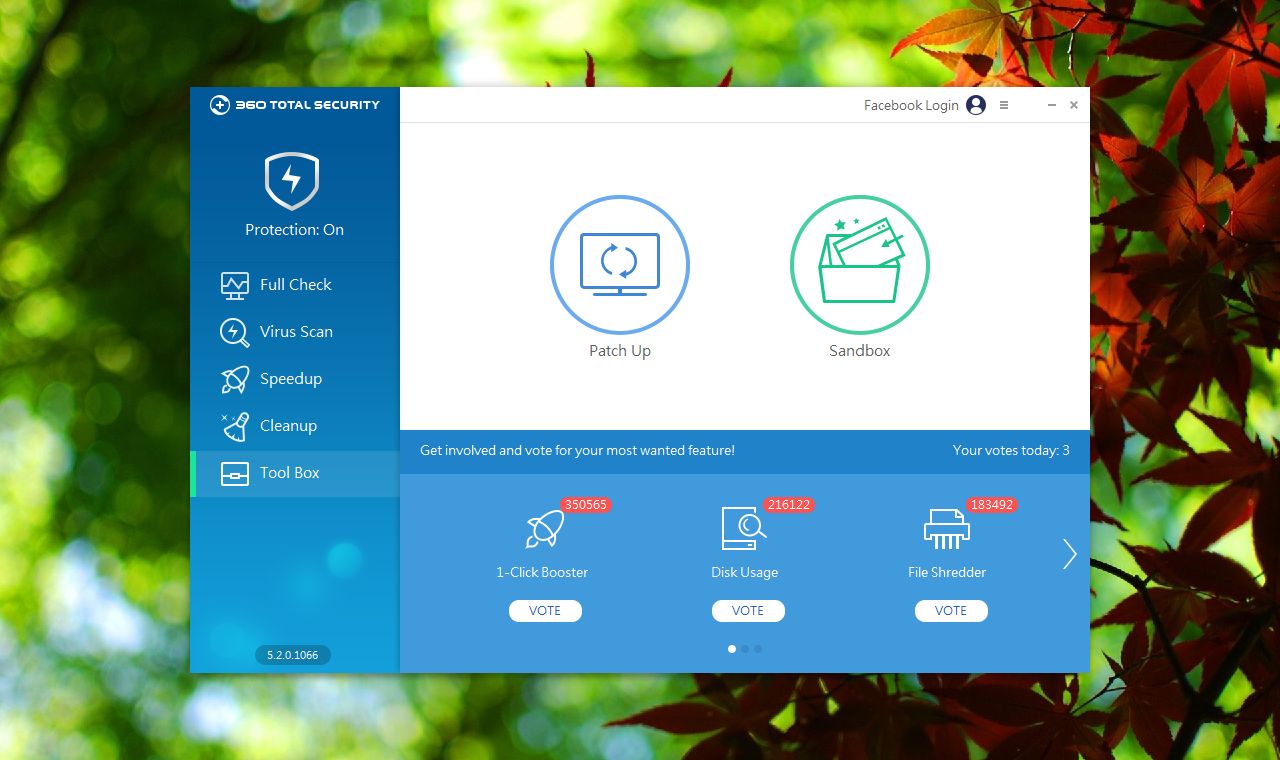Click the user profile avatar icon
Image resolution: width=1280 pixels, height=760 pixels.
(976, 105)
